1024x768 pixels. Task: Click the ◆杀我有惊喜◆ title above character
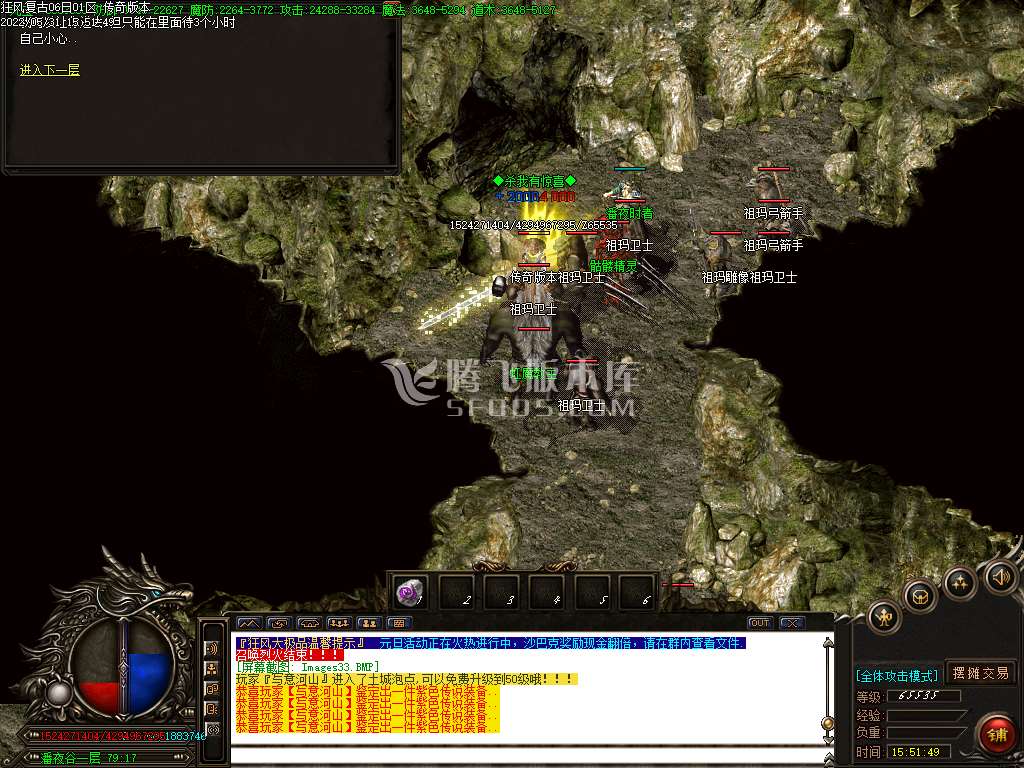click(x=535, y=181)
